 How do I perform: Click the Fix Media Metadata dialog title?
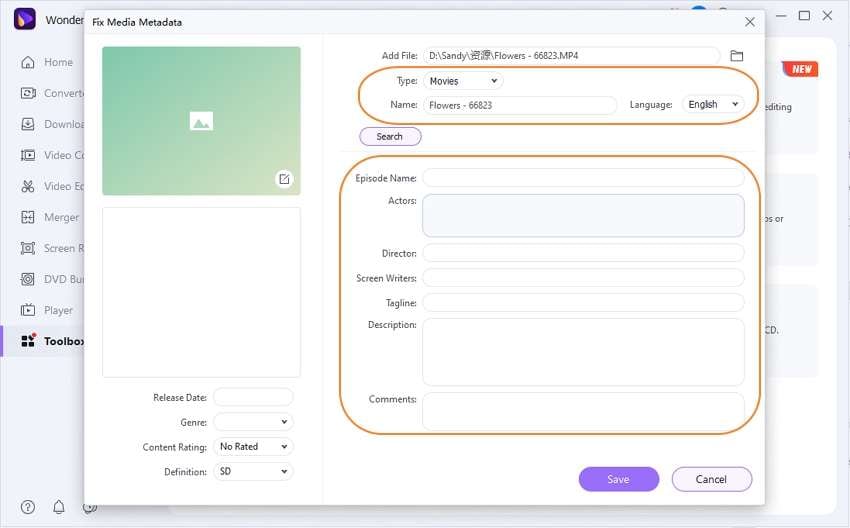[x=137, y=22]
